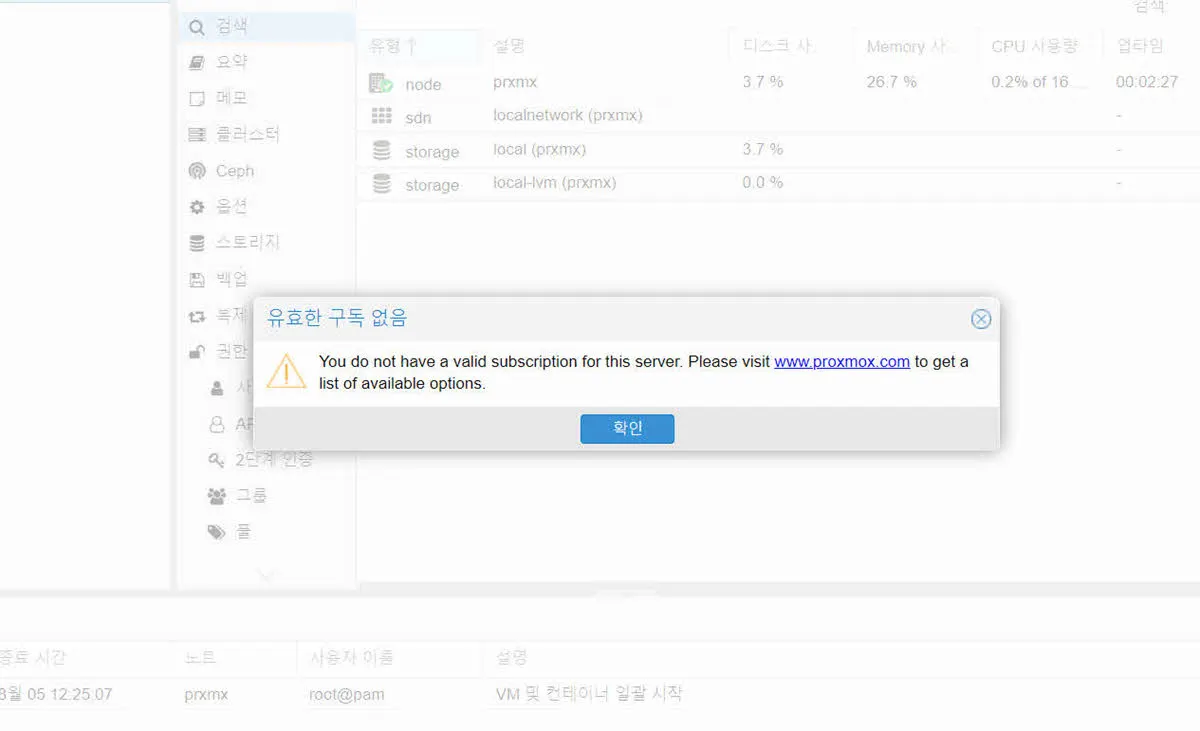Click the single user icon
This screenshot has height=731, width=1200.
click(217, 387)
